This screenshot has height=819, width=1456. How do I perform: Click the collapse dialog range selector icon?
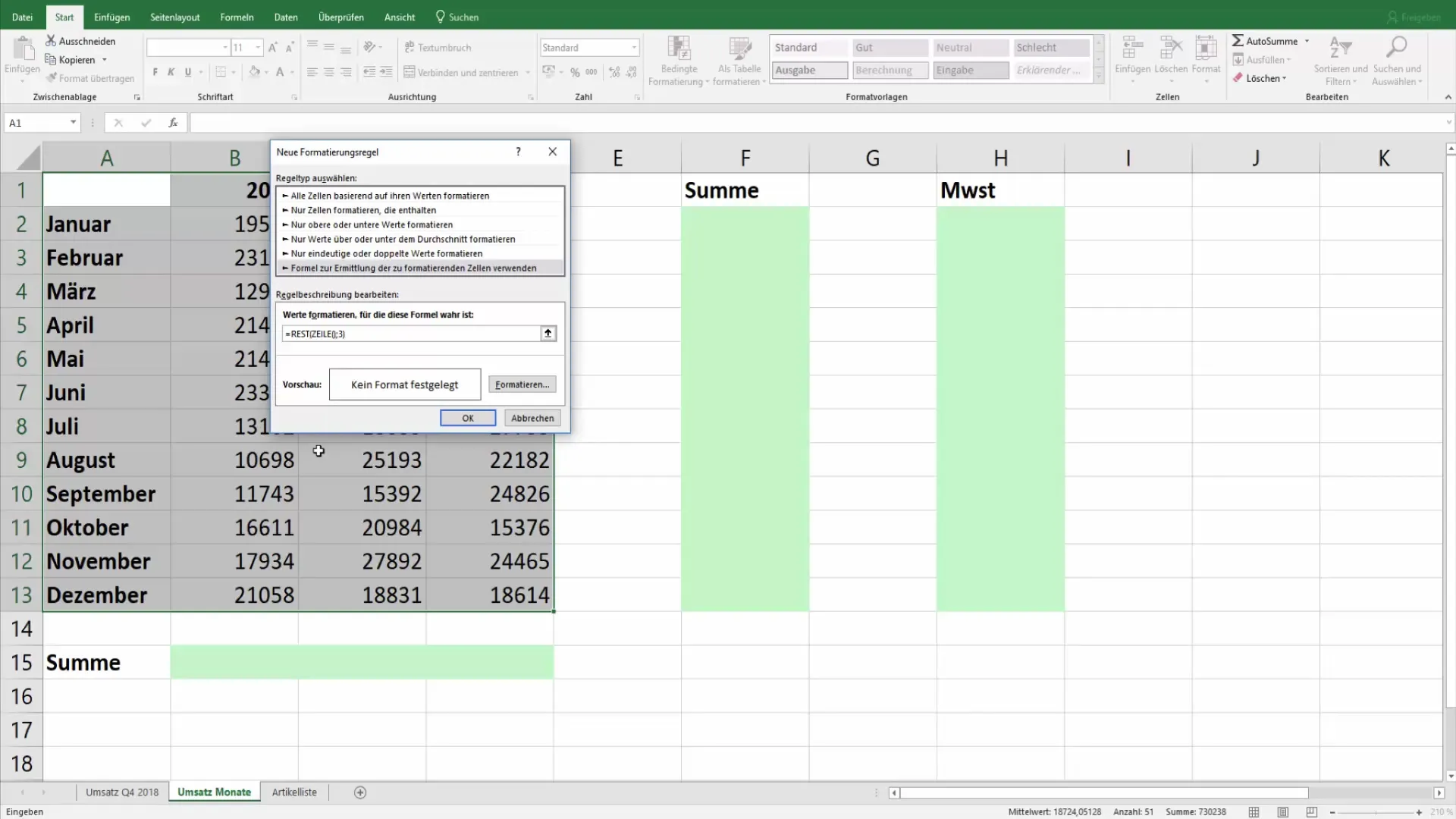tap(548, 334)
